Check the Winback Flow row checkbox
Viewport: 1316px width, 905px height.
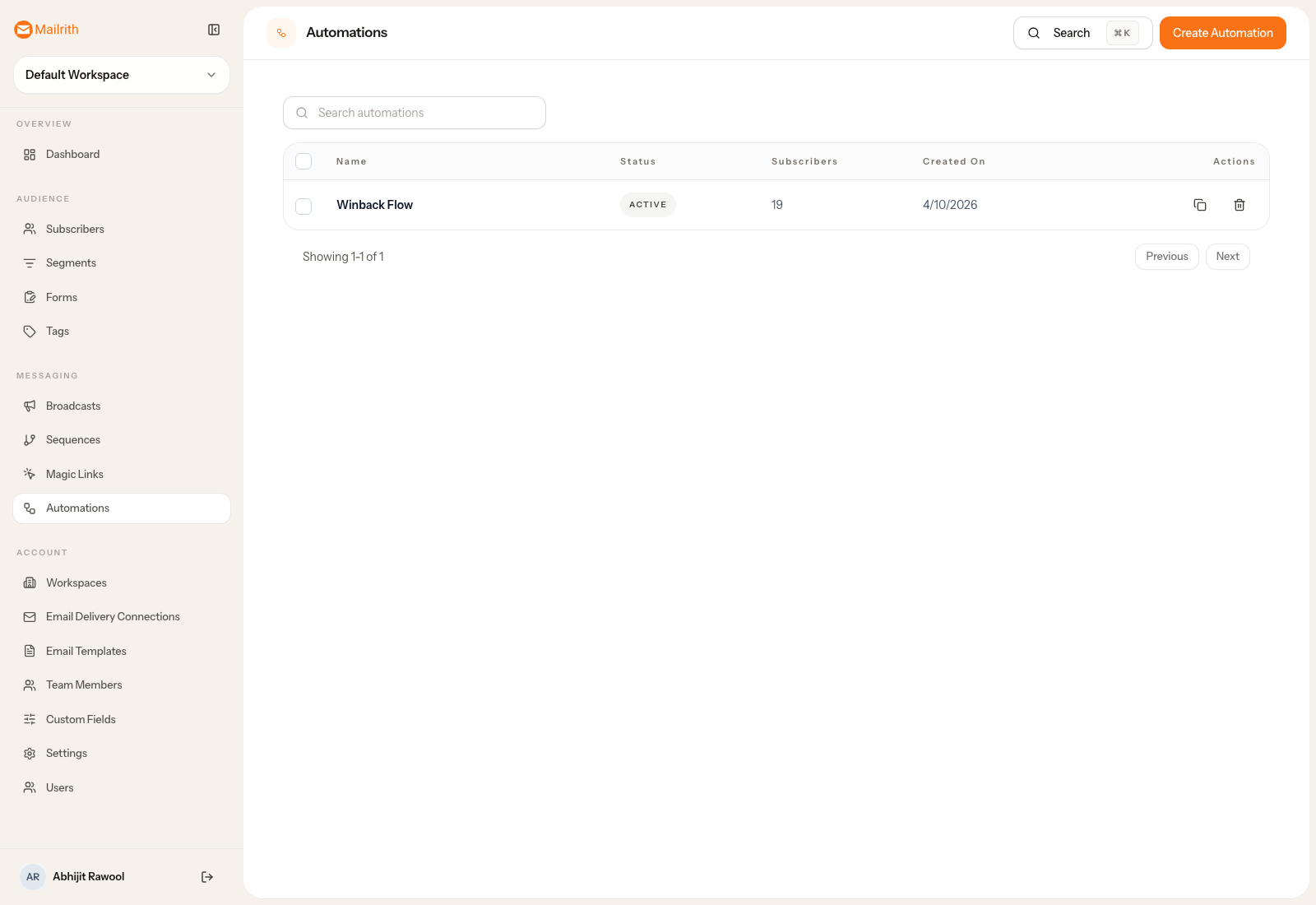coord(304,206)
